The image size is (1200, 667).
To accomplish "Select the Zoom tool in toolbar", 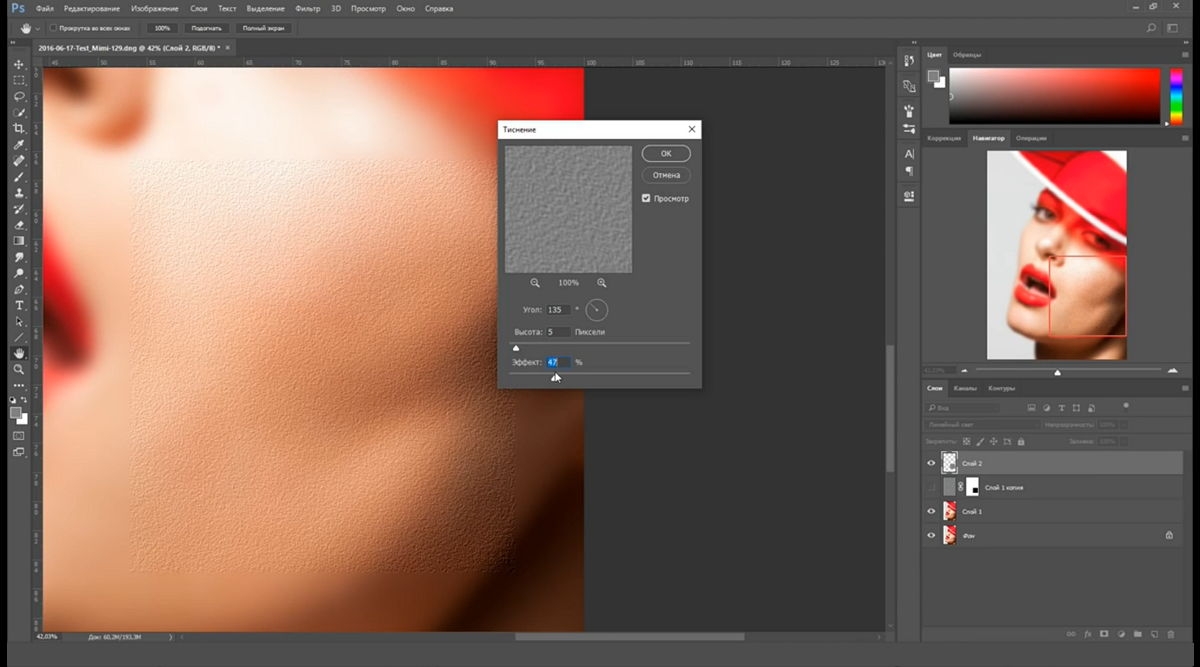I will (19, 369).
